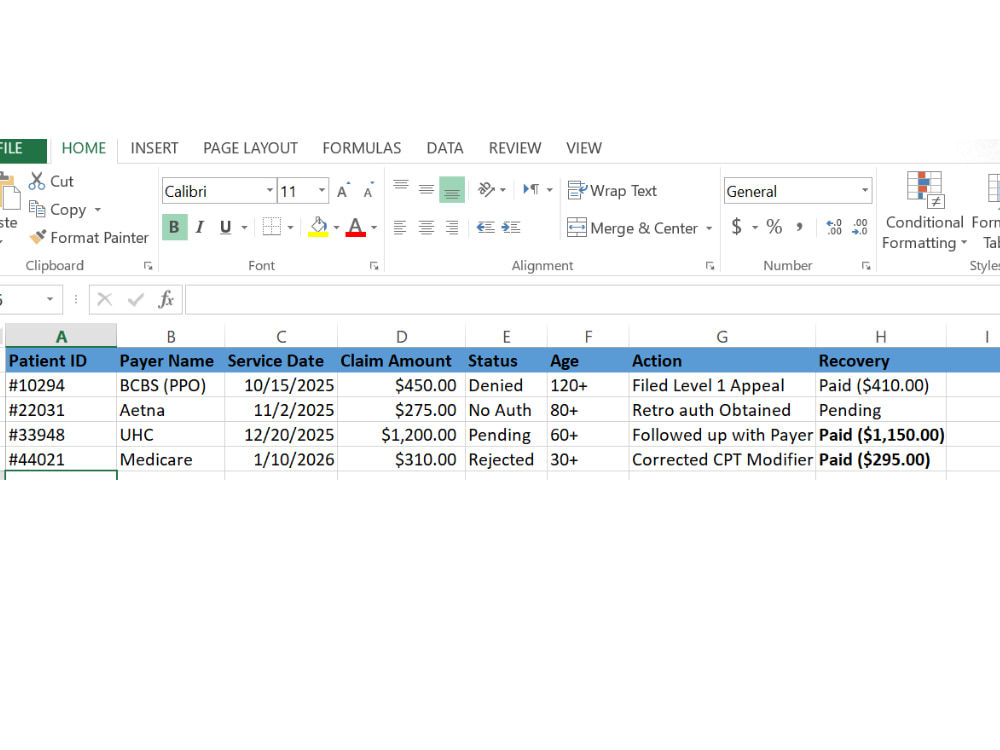Cancel formula entry with X icon
Screen dimensions: 1000x750
click(105, 299)
